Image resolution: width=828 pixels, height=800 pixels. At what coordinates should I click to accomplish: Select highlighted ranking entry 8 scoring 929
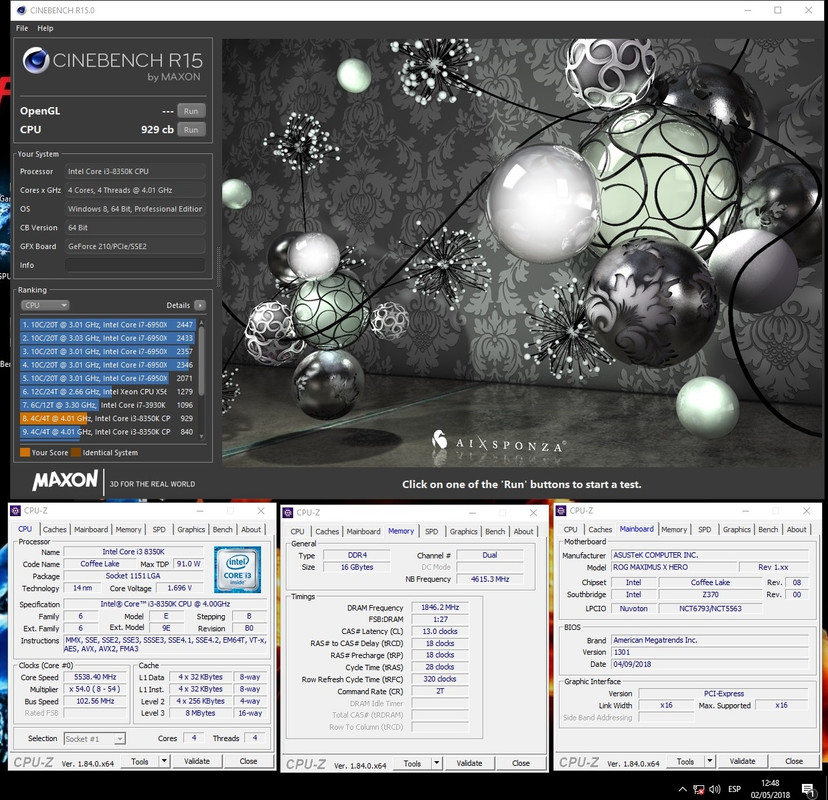point(108,418)
